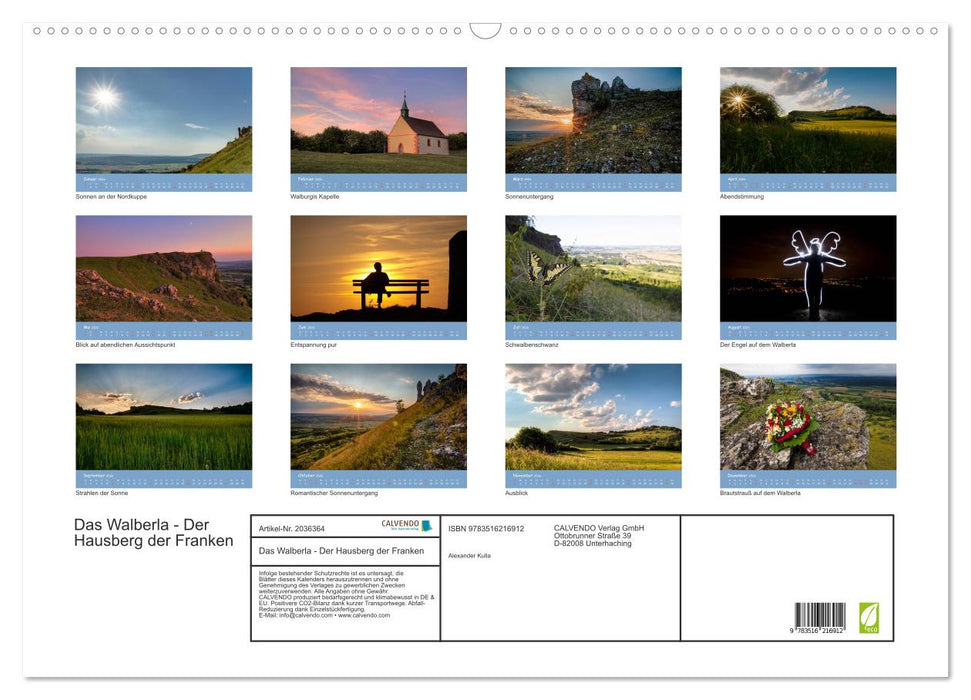Expand the January calendar grid strip
The height and width of the screenshot is (700, 971).
pyautogui.click(x=163, y=182)
